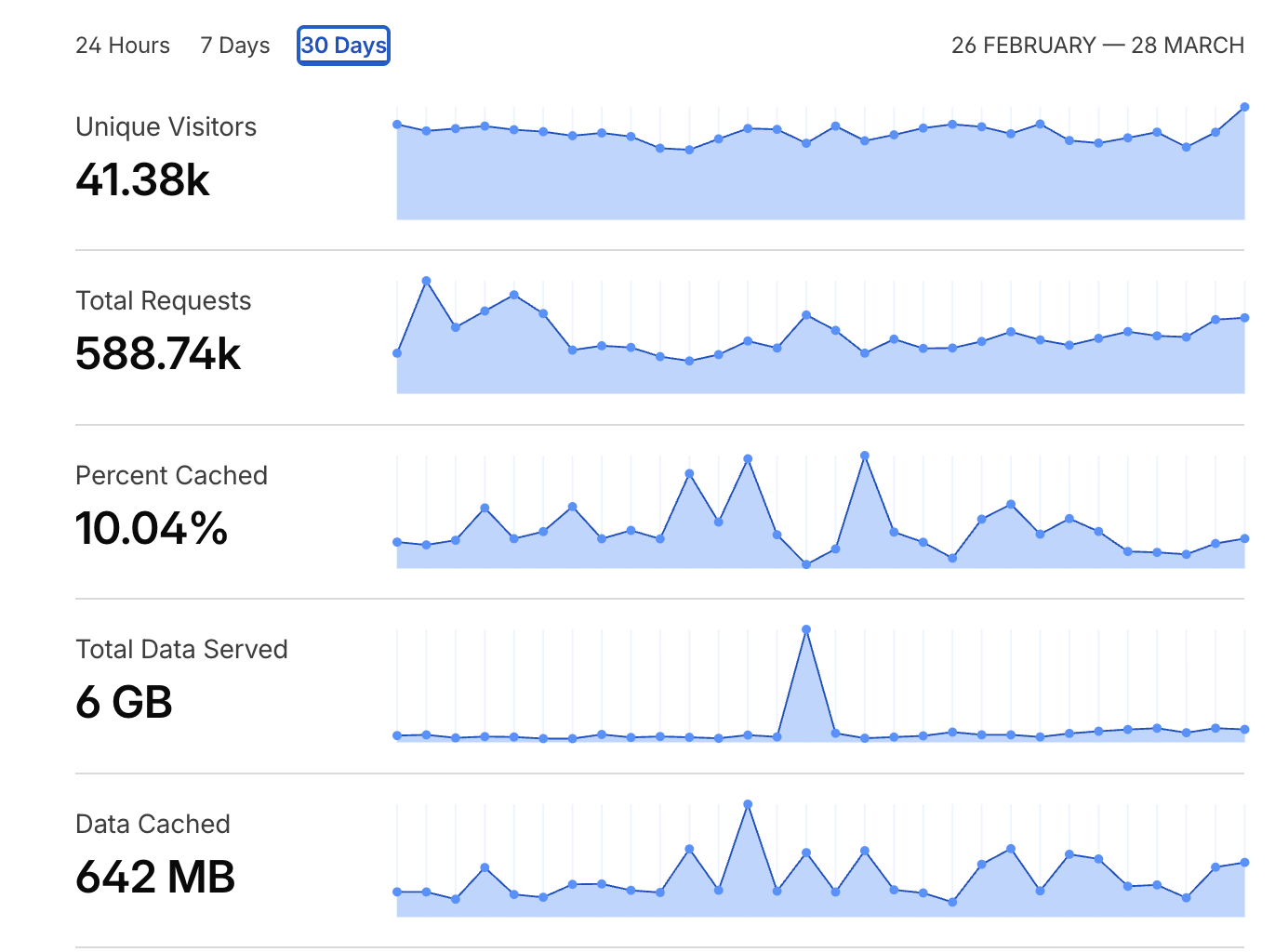Select the Percent Cached label
Viewport: 1275px width, 952px height.
171,475
